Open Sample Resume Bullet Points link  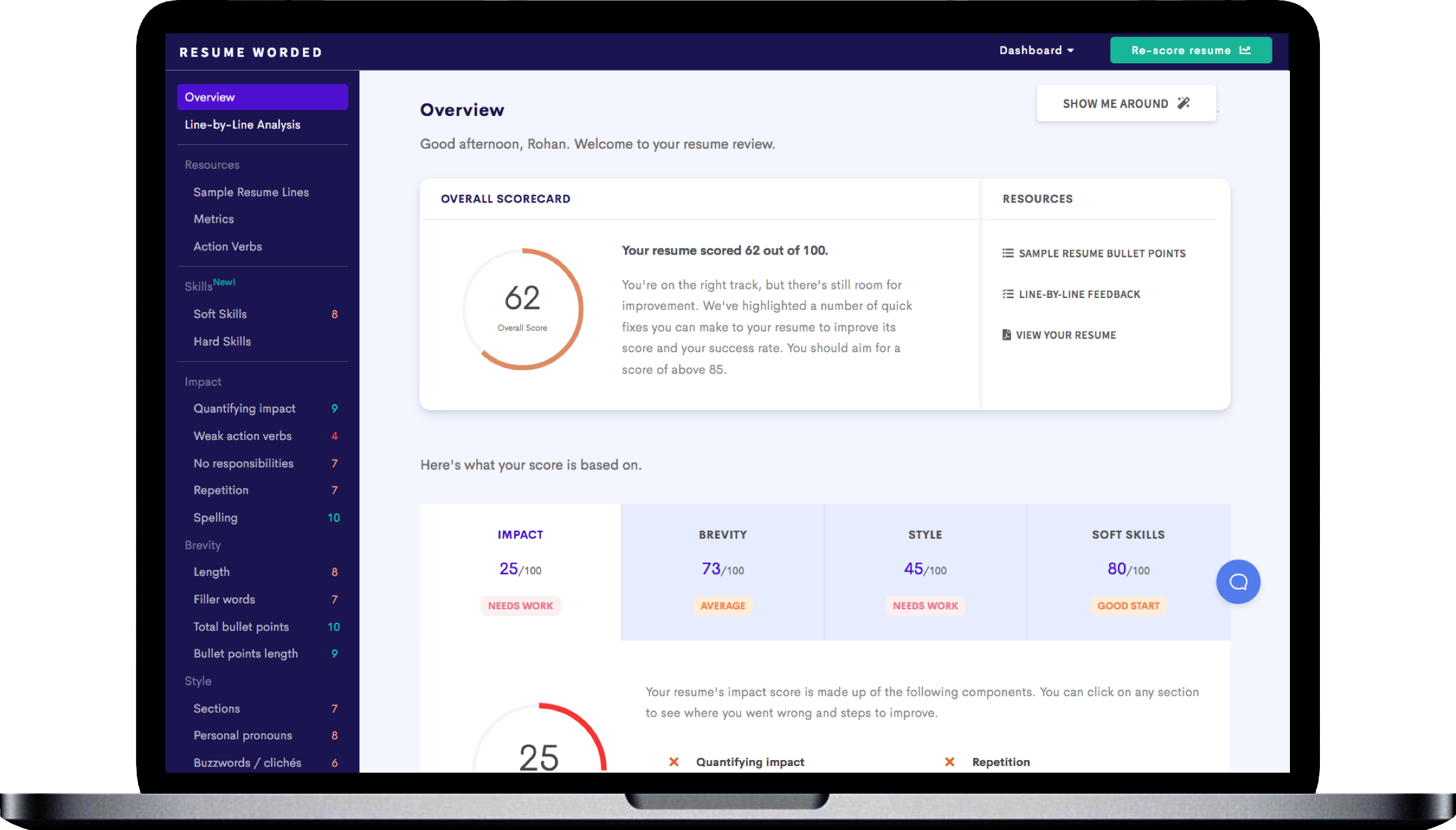pos(1102,253)
